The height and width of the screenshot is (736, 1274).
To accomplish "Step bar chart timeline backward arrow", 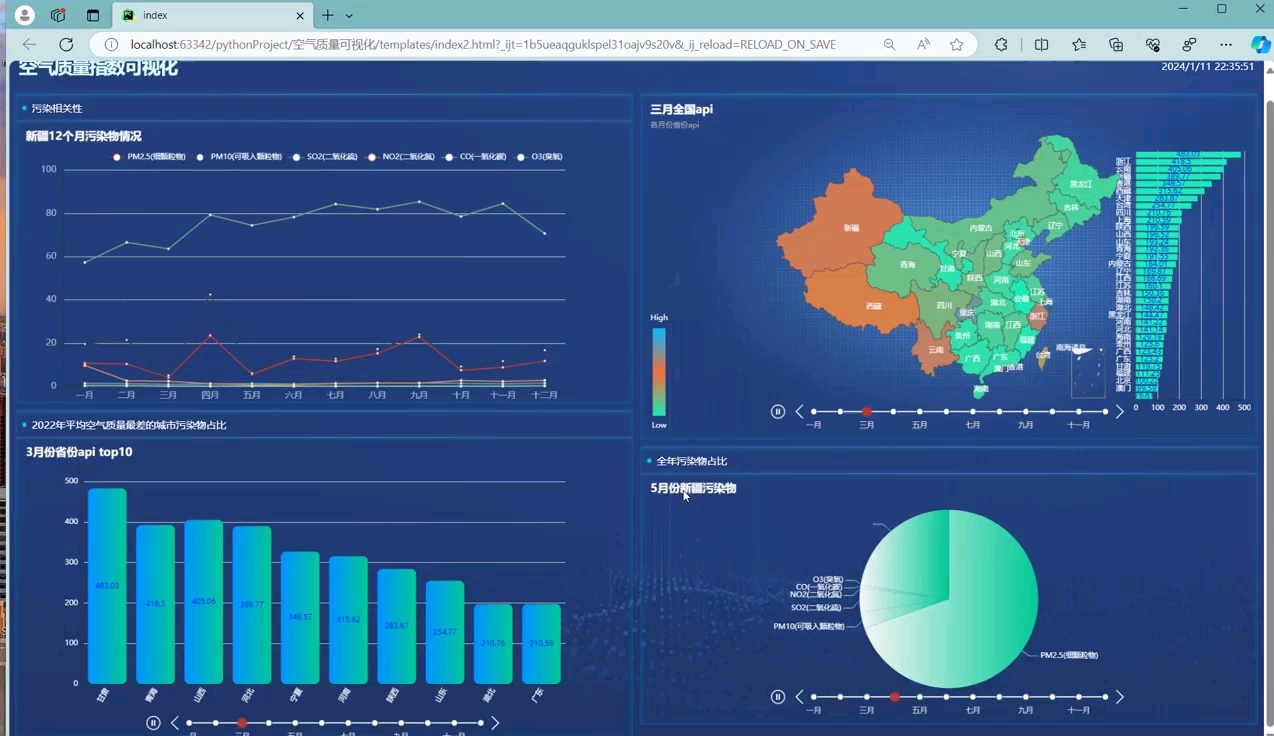I will (174, 723).
